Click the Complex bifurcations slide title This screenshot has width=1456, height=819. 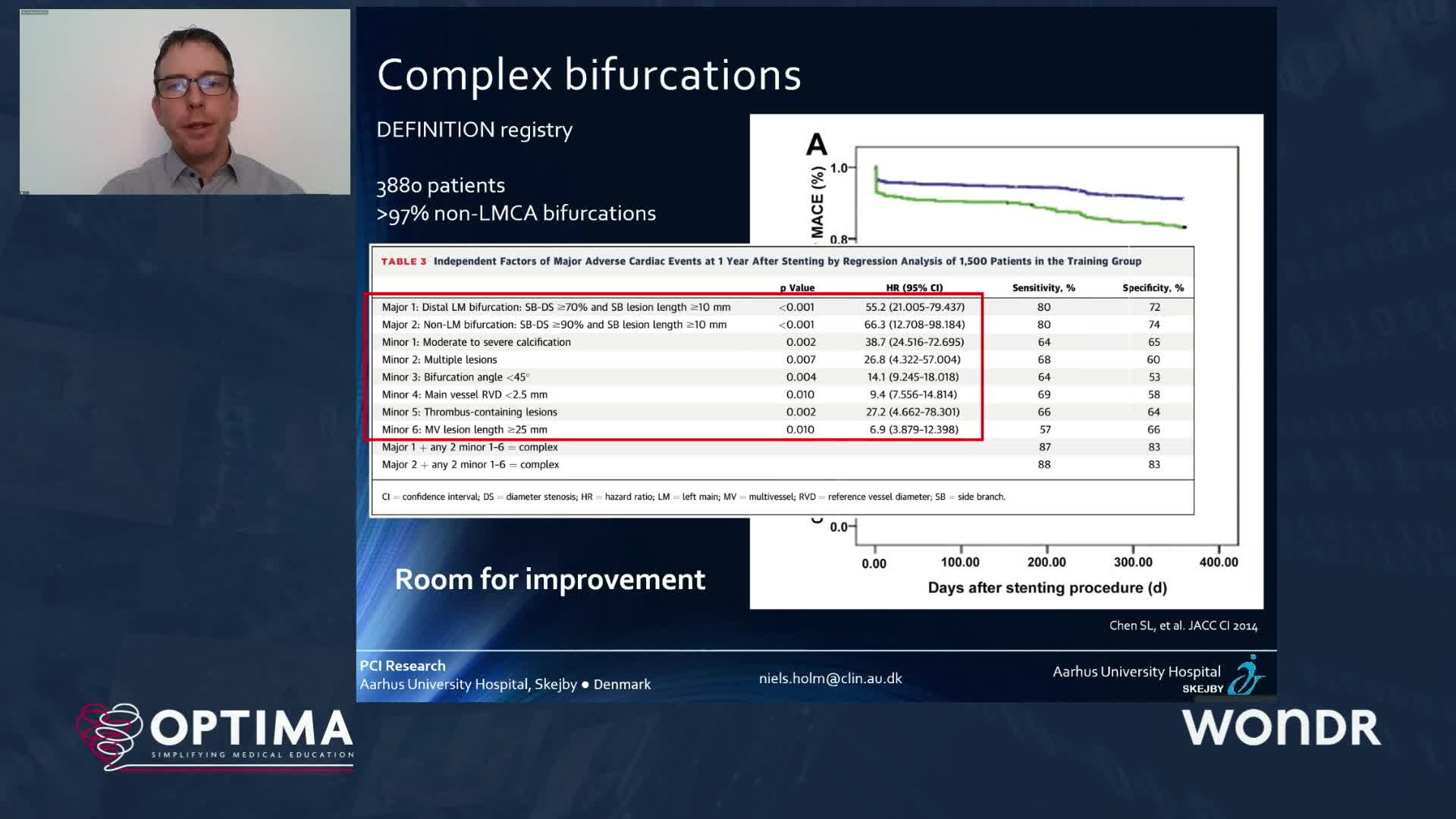(x=588, y=75)
